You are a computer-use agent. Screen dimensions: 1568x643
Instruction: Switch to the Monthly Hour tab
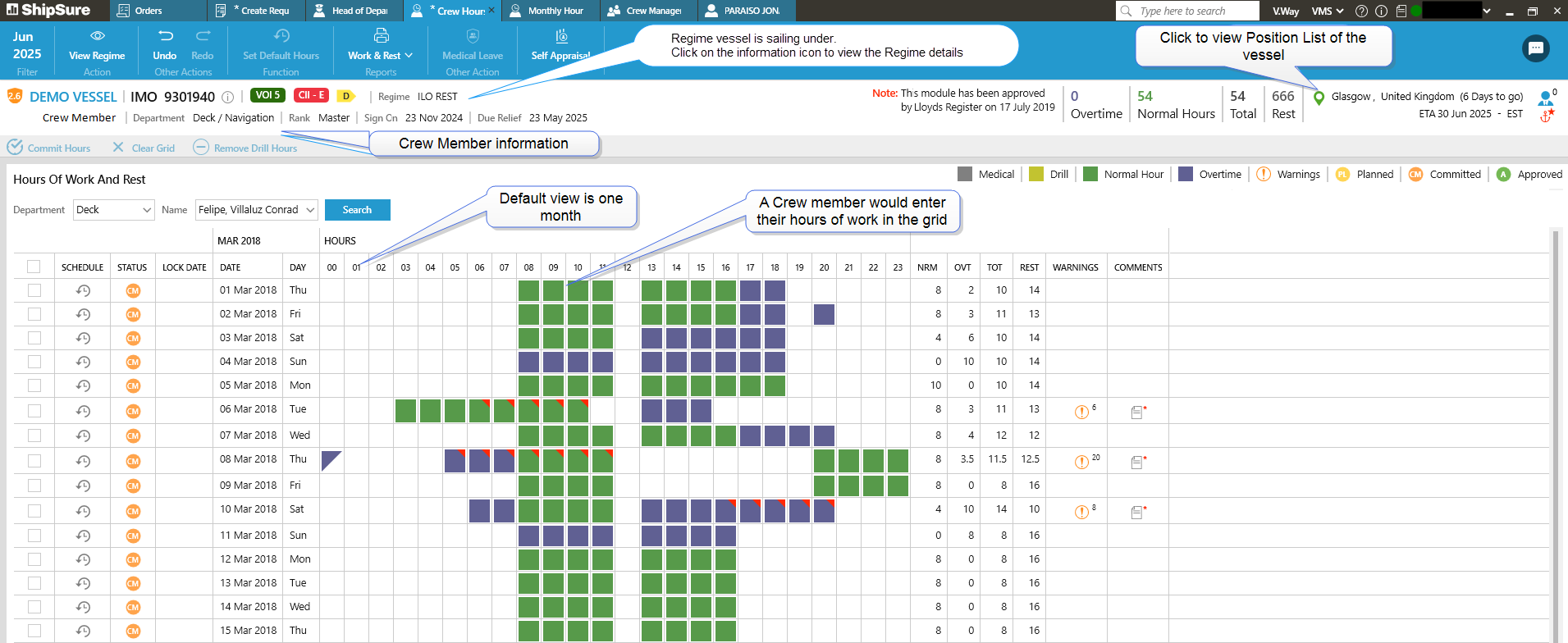click(x=555, y=11)
